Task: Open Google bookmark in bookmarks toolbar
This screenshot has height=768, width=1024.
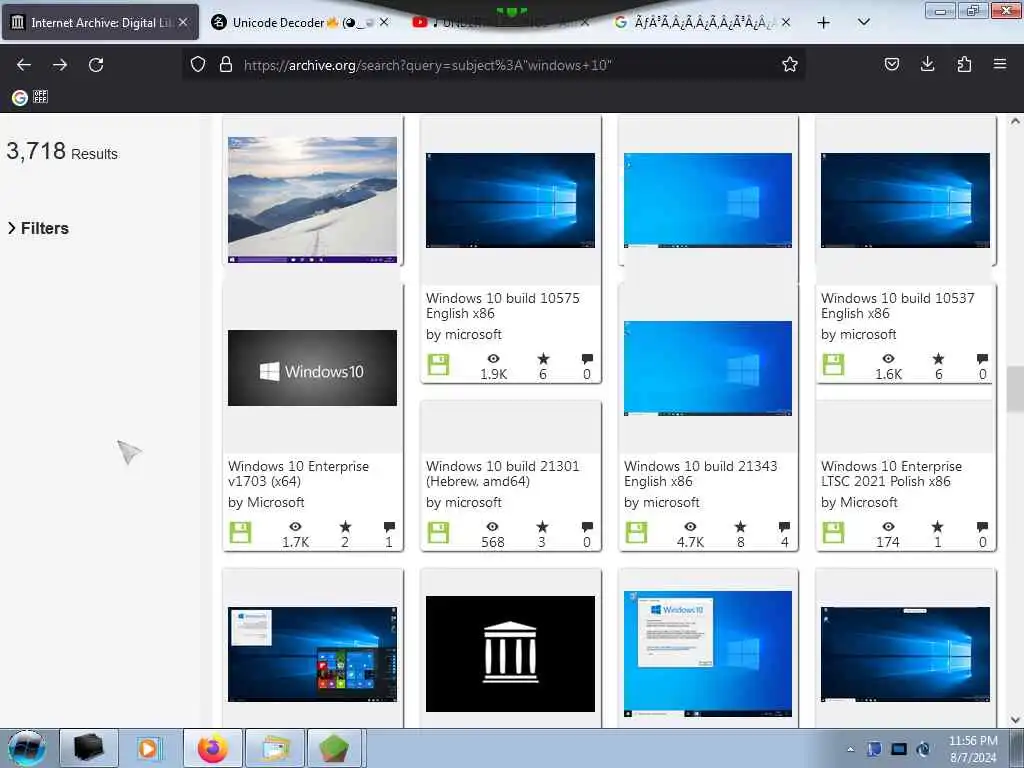Action: coord(20,97)
